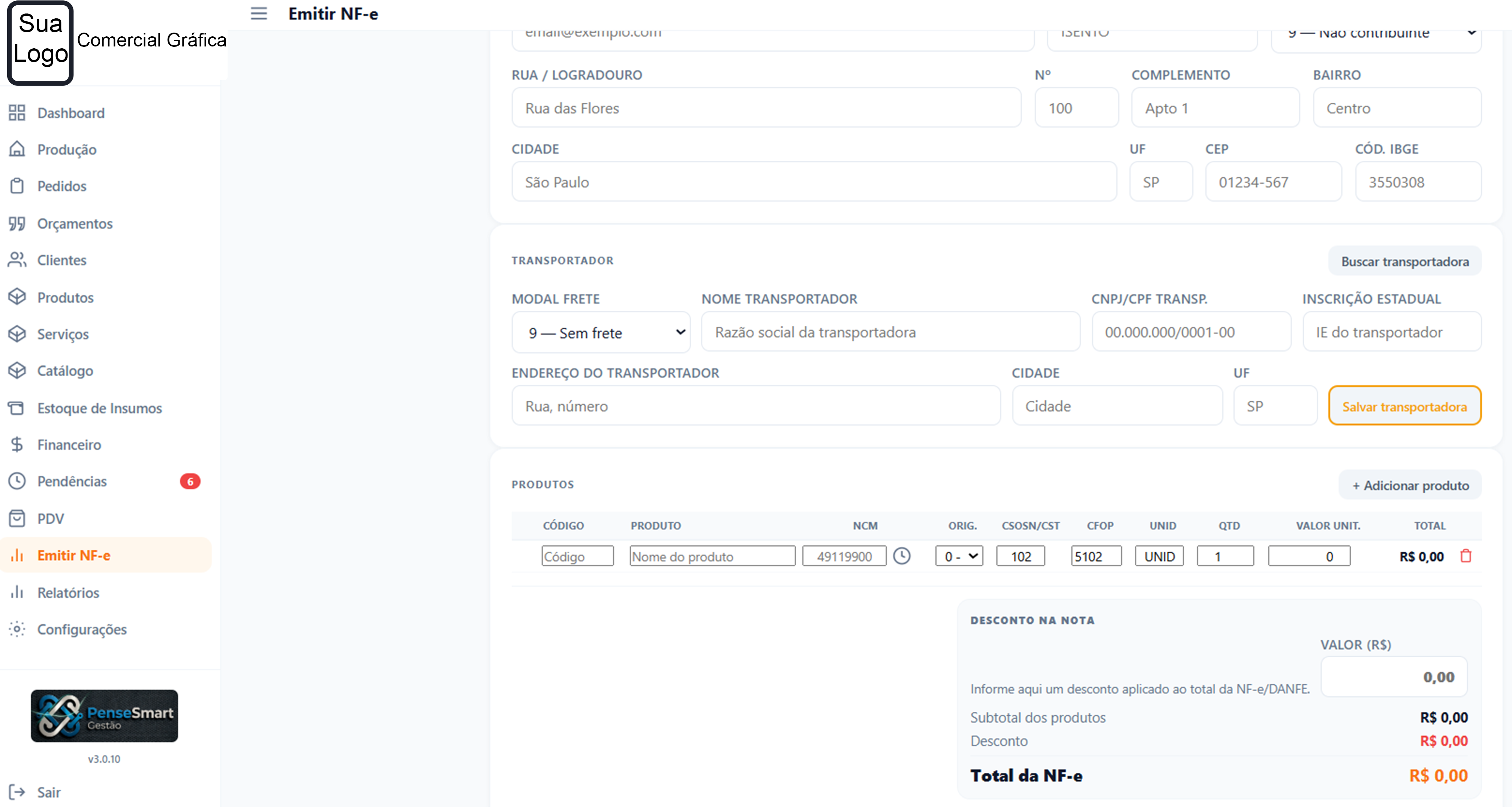This screenshot has width=1512, height=808.
Task: Click the Financeiro dollar icon
Action: click(17, 445)
